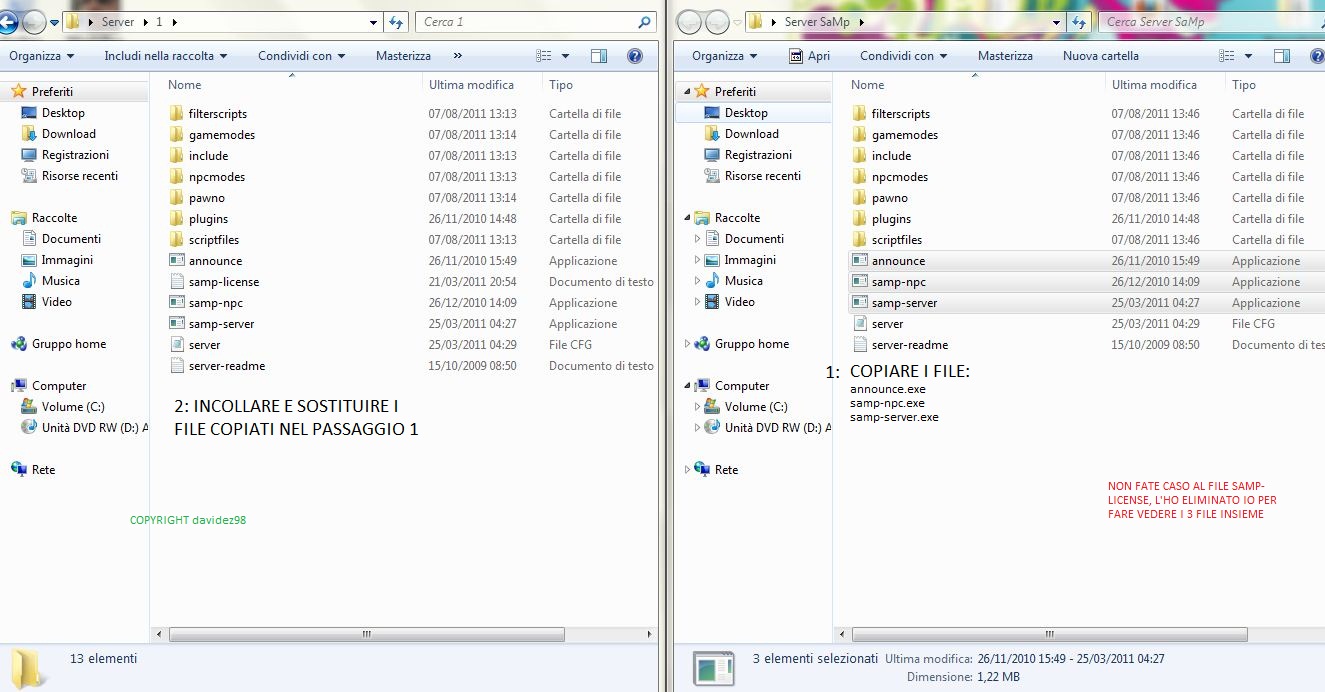The width and height of the screenshot is (1325, 692).
Task: Select samp-license file in left window
Action: [224, 282]
